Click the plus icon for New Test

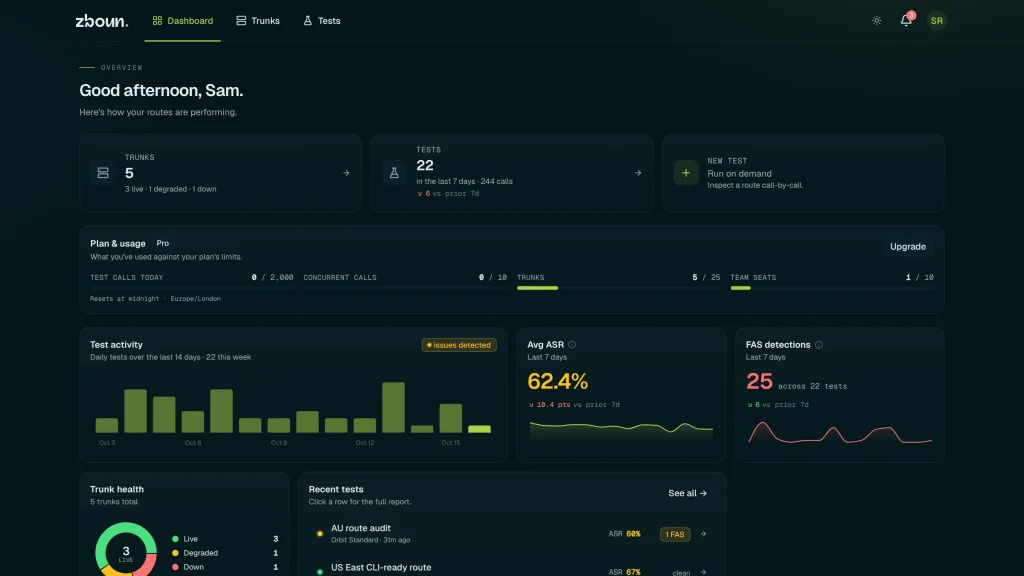(686, 173)
